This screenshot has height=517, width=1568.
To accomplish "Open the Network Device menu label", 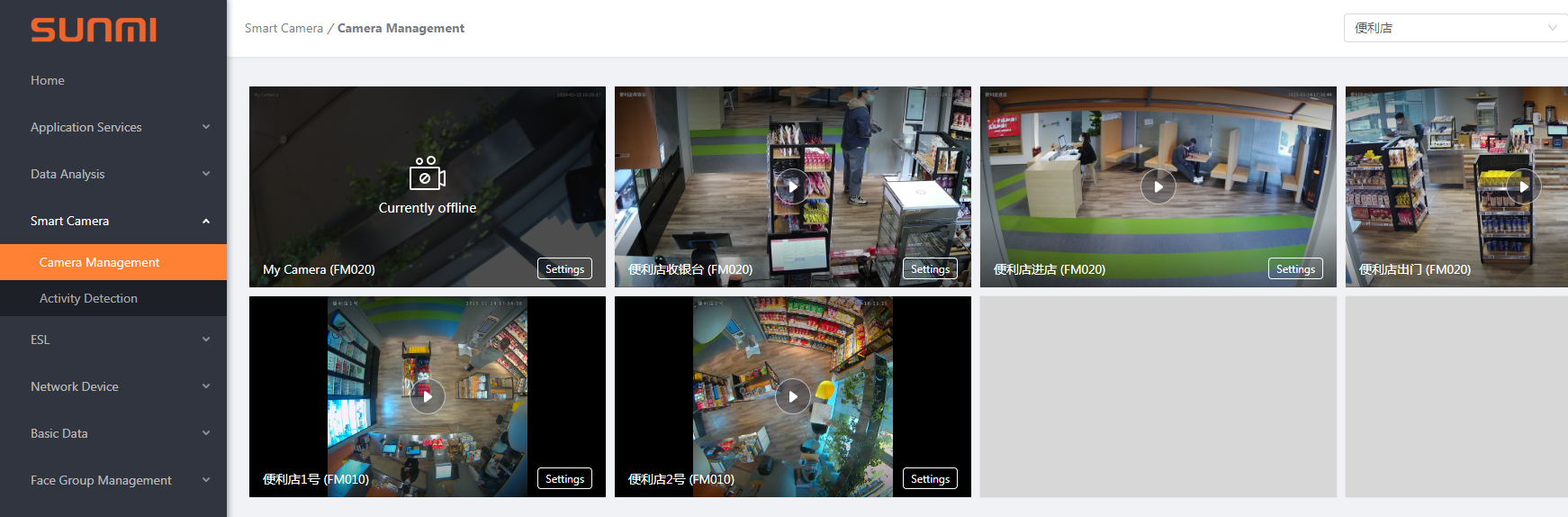I will pyautogui.click(x=75, y=386).
